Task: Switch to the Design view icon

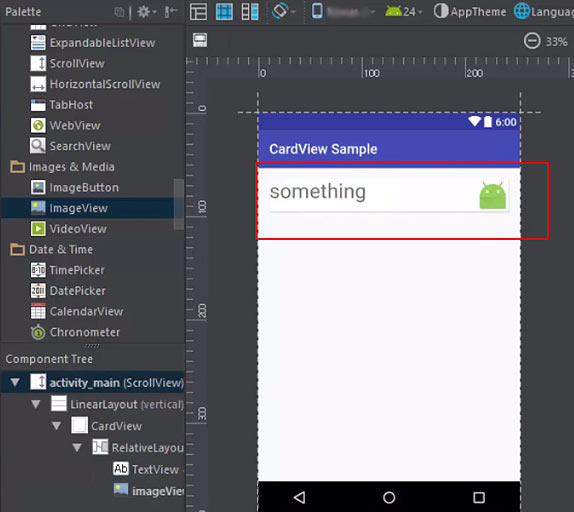Action: coord(198,12)
